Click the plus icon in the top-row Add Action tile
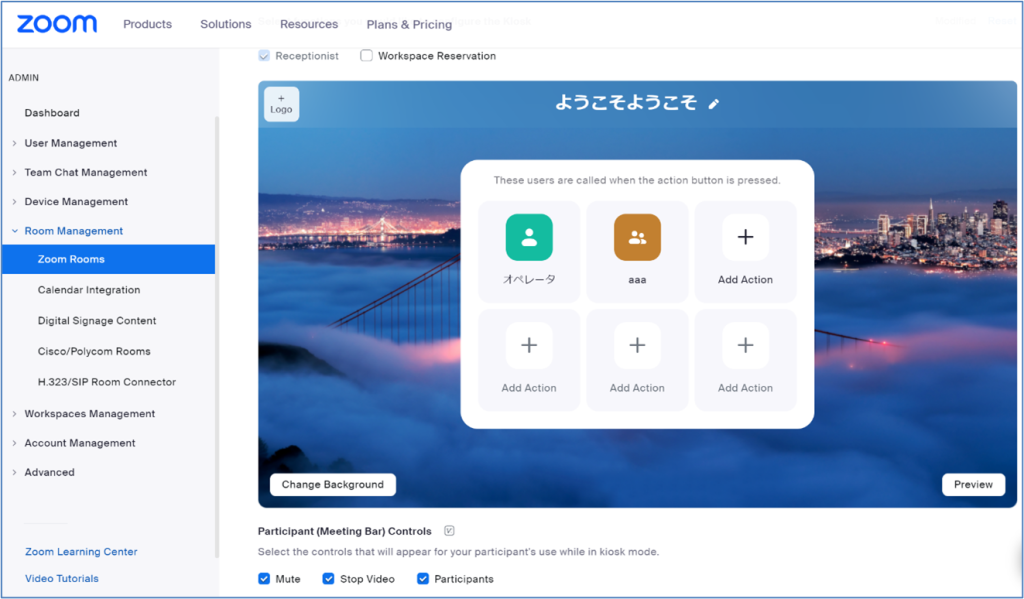The height and width of the screenshot is (599, 1024). [745, 237]
